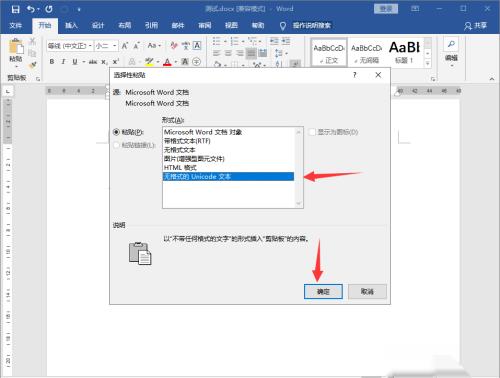
Task: Click the large Paste clipboard icon
Action: point(16,47)
